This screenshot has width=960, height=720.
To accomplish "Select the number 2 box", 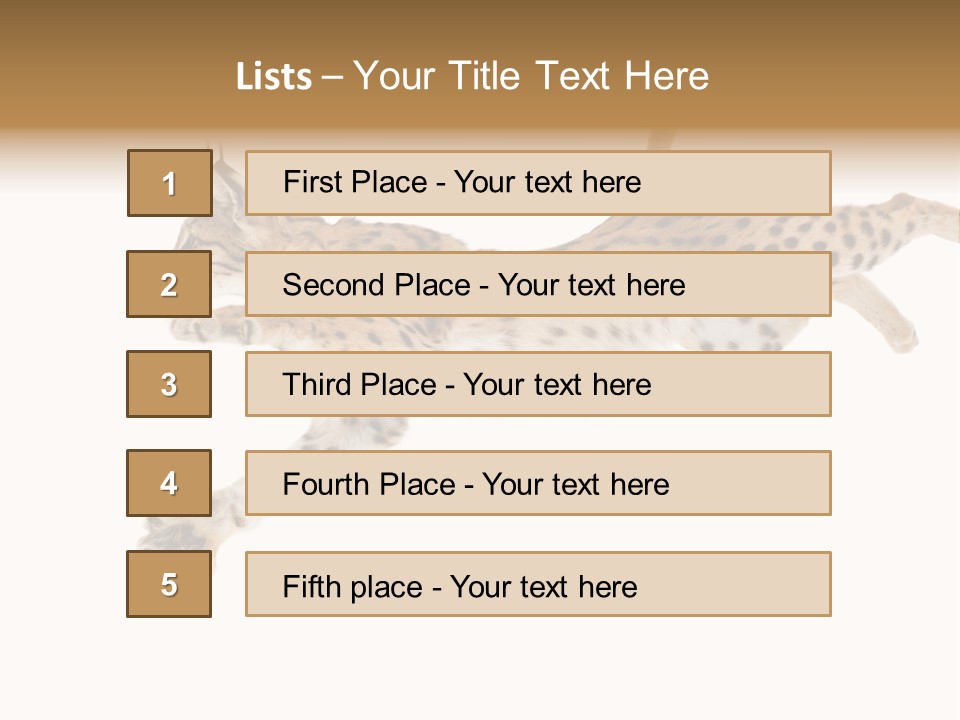I will [170, 284].
